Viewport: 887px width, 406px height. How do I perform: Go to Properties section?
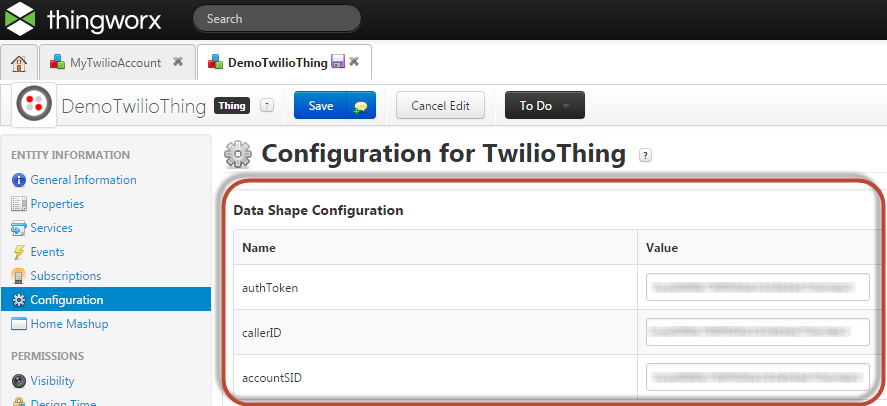(x=57, y=204)
